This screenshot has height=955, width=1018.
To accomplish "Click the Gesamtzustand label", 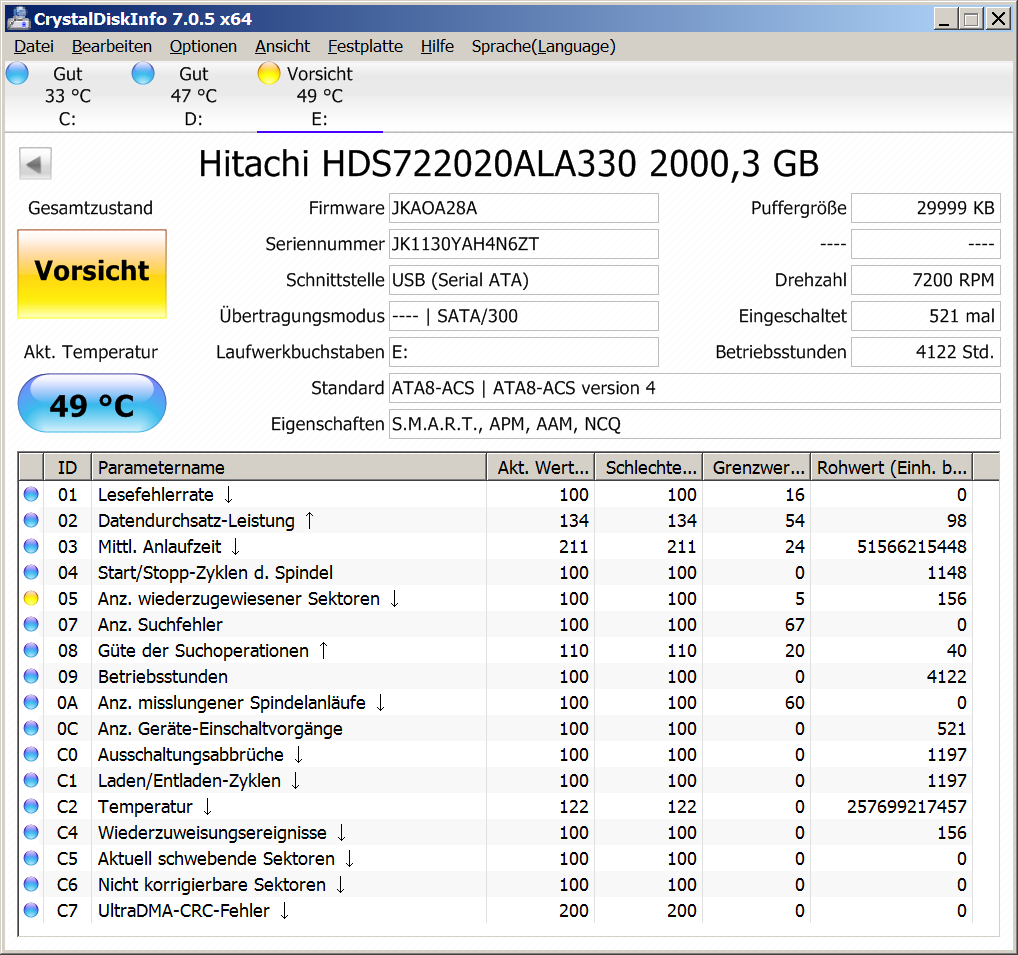I will [90, 208].
